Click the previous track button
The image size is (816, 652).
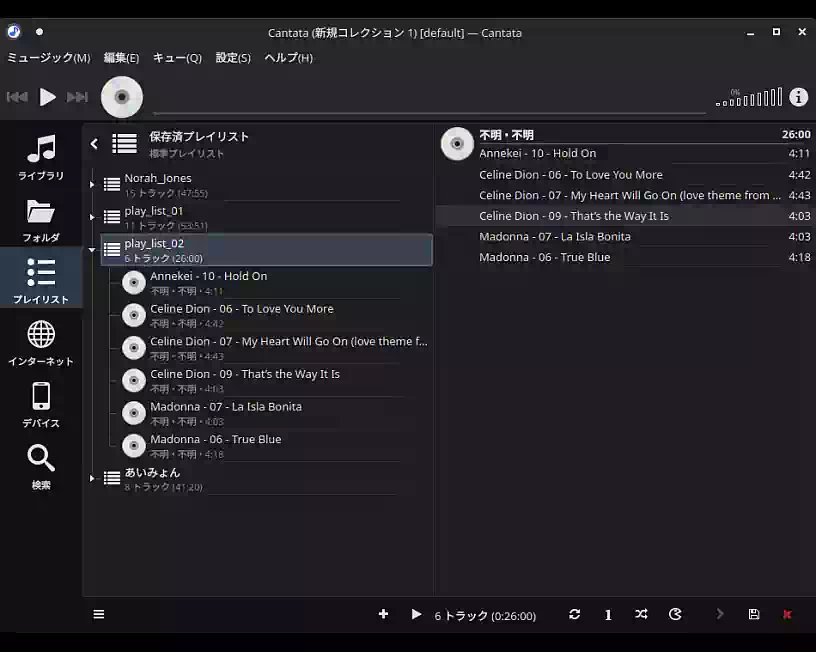[x=17, y=97]
